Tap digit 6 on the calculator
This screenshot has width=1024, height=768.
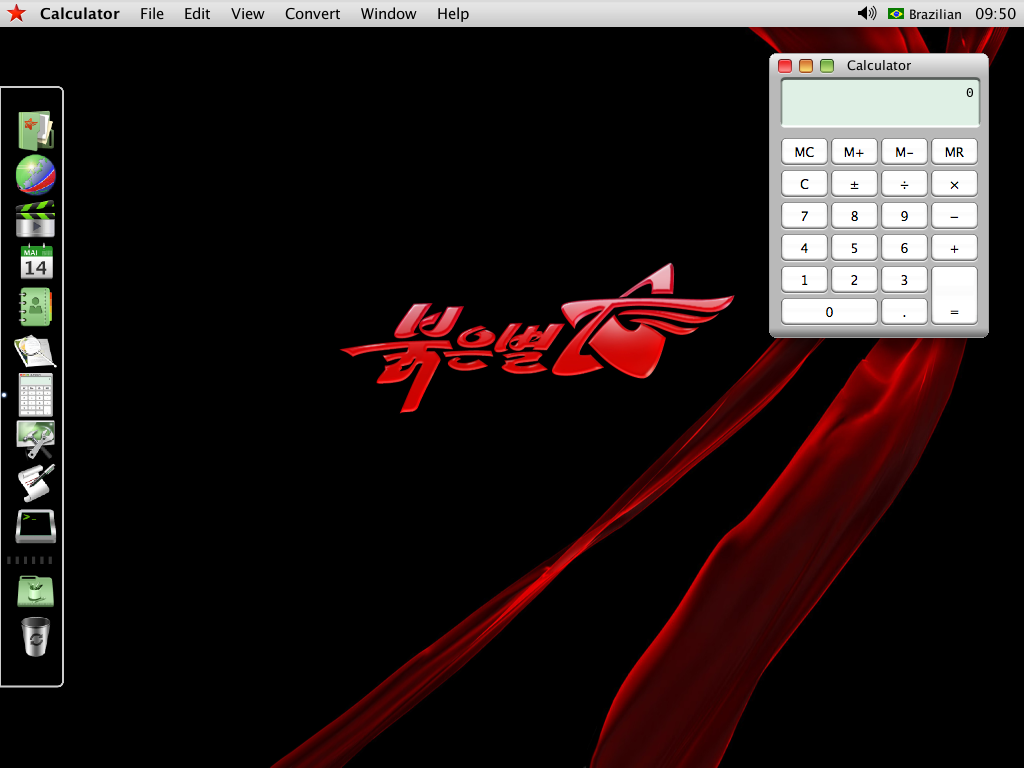pos(904,248)
